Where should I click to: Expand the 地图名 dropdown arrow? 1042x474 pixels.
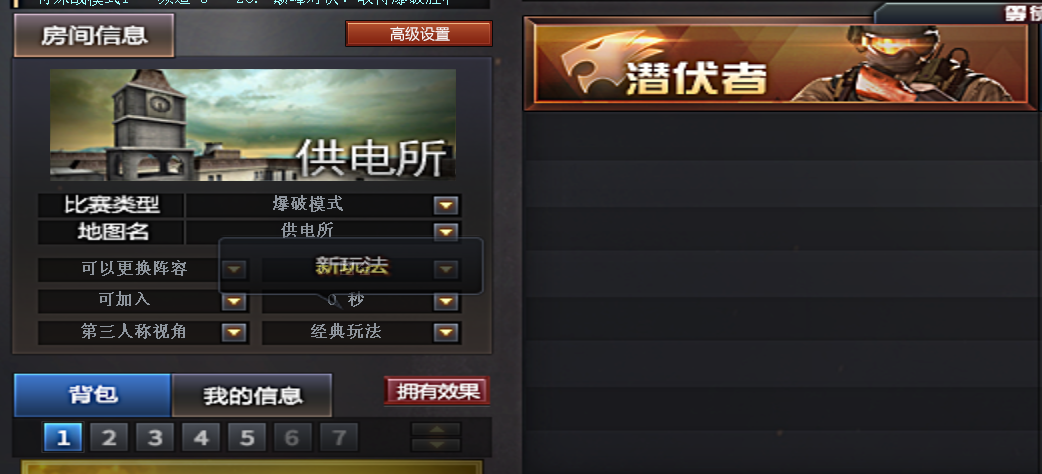[x=446, y=232]
